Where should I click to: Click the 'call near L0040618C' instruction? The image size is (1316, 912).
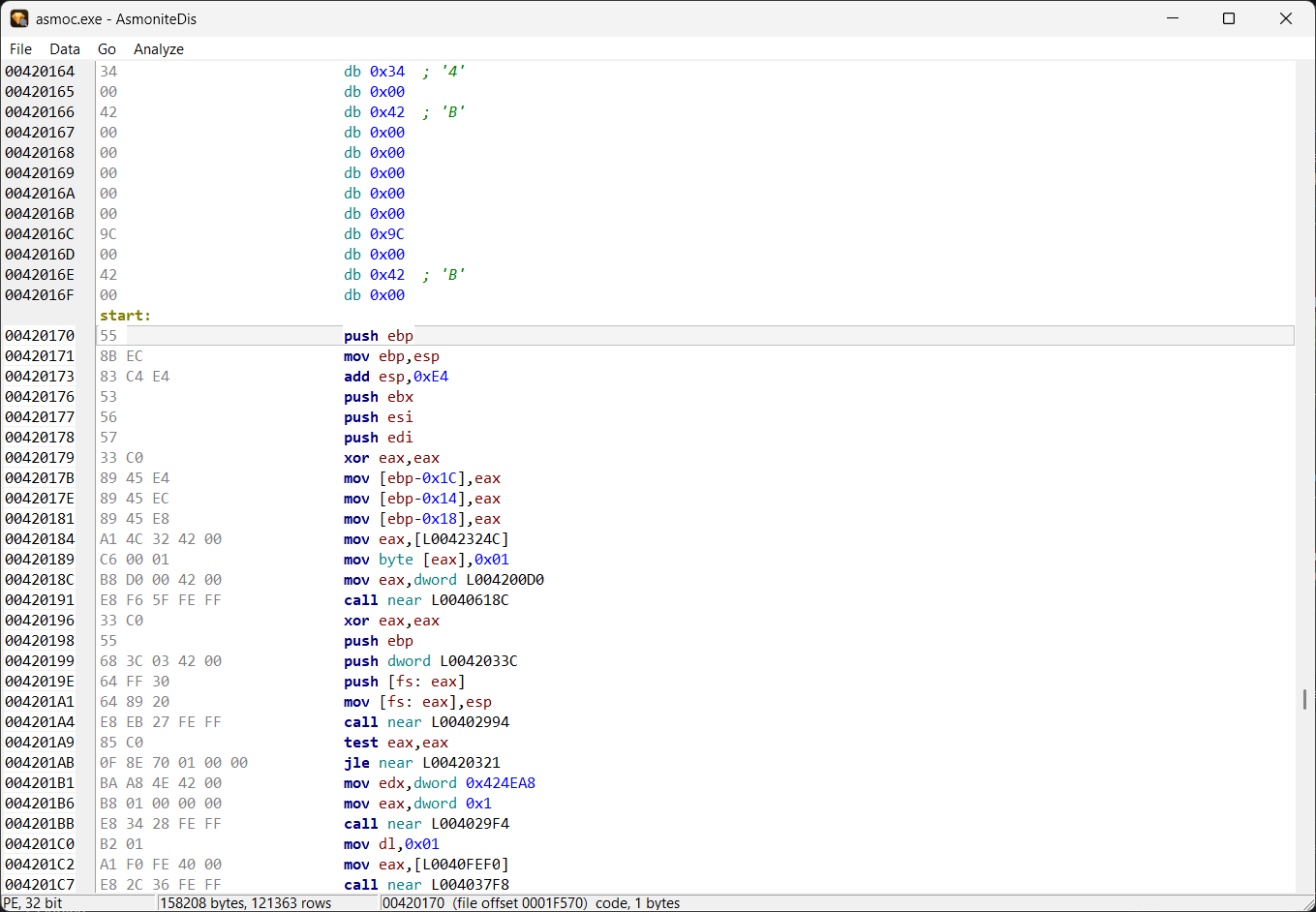(x=426, y=600)
